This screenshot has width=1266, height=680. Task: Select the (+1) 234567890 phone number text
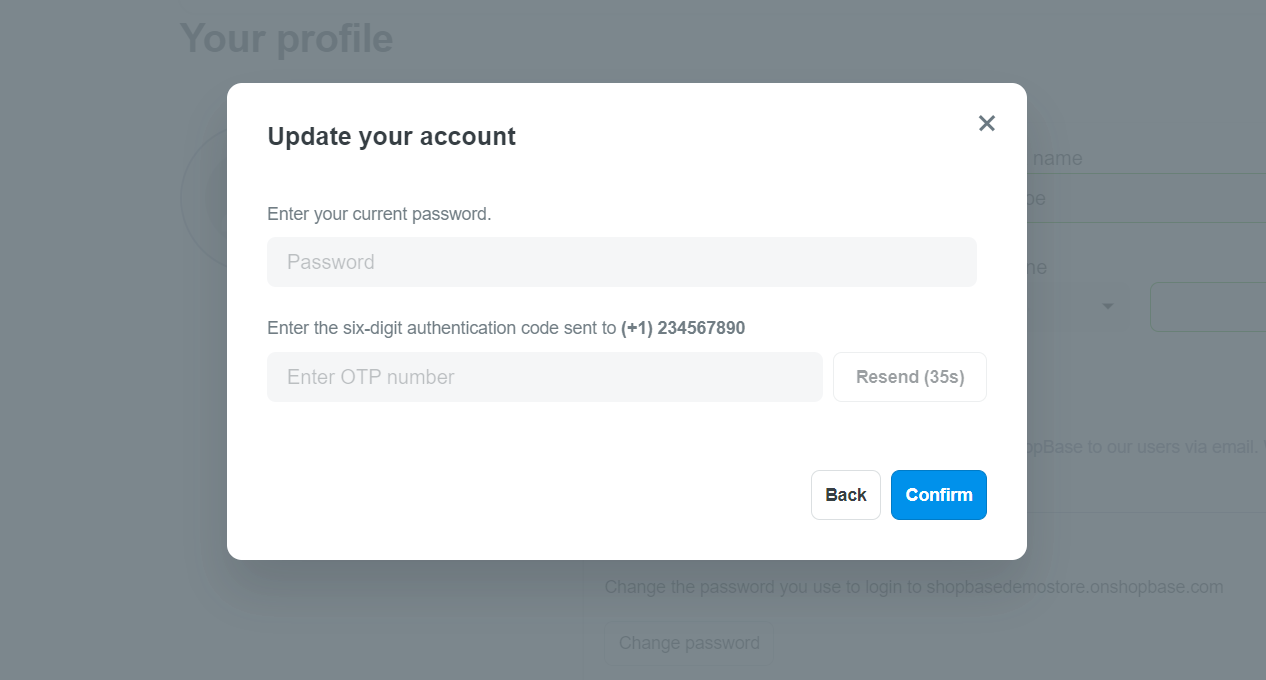683,328
